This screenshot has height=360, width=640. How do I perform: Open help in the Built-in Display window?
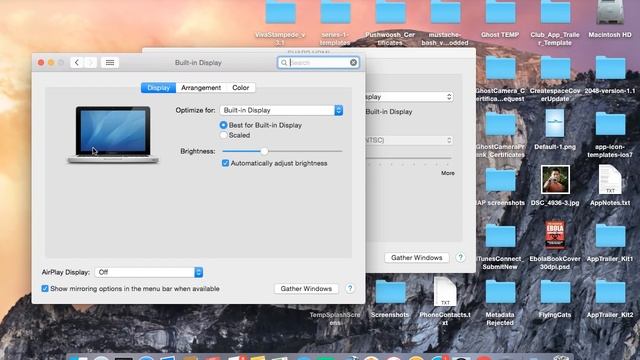point(350,288)
